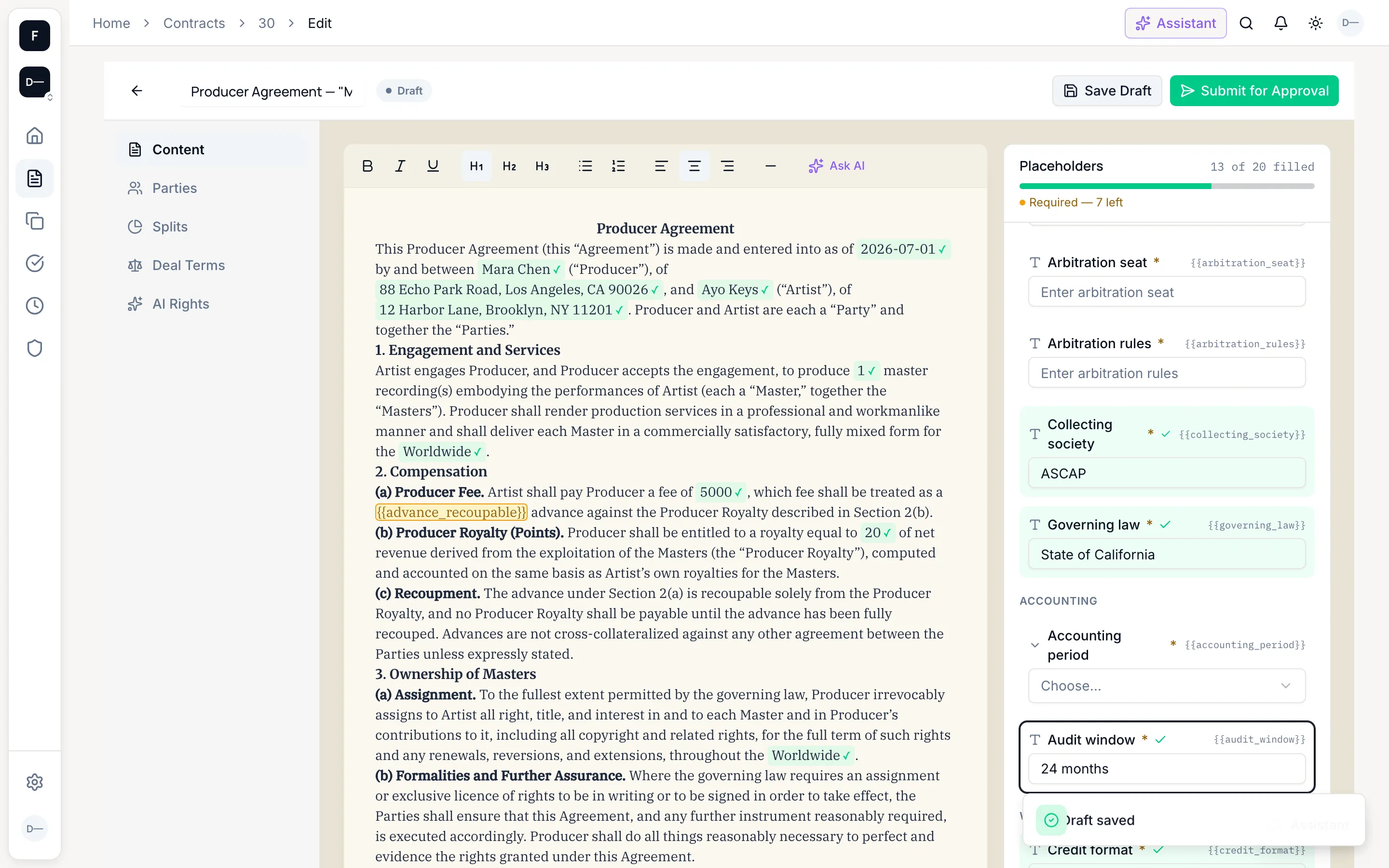Open the AI Rights section
The height and width of the screenshot is (868, 1389).
point(212,304)
